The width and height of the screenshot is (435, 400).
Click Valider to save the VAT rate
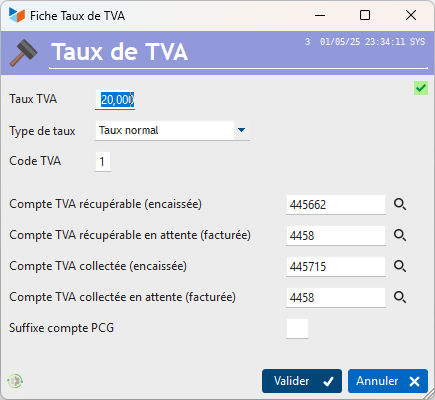click(302, 381)
